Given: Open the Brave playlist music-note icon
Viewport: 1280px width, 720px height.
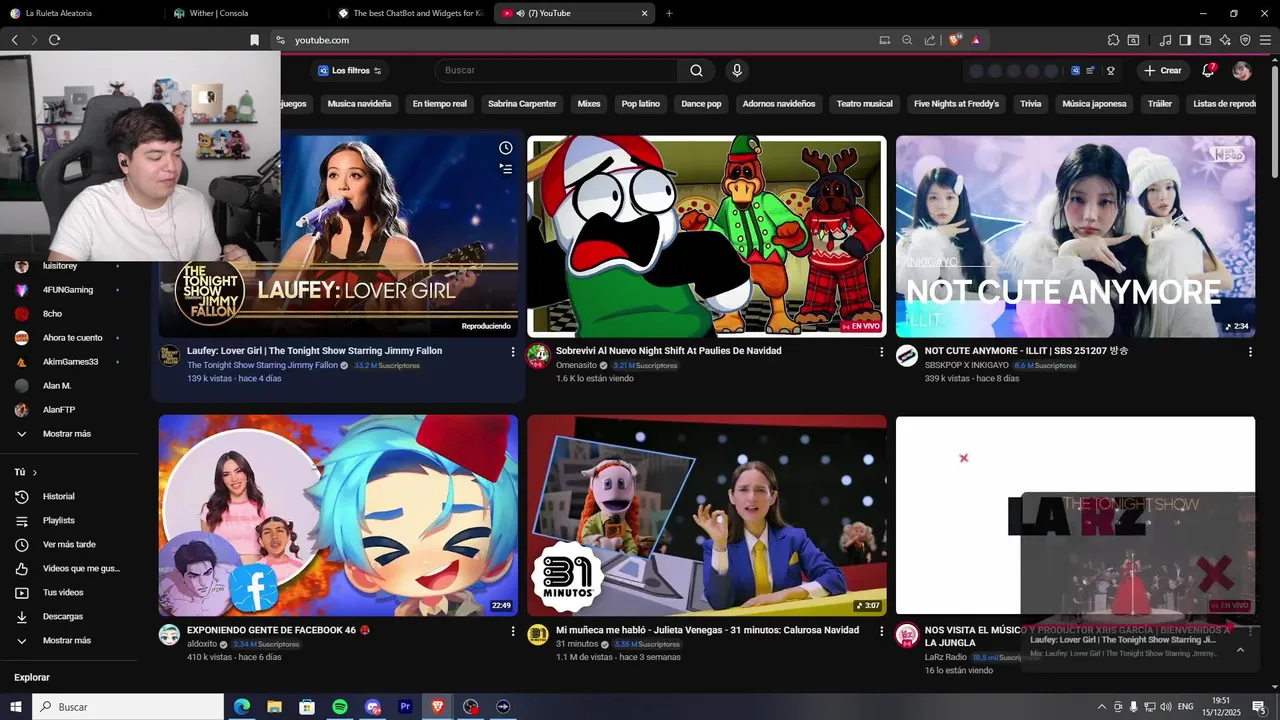Looking at the screenshot, I should (x=1165, y=40).
